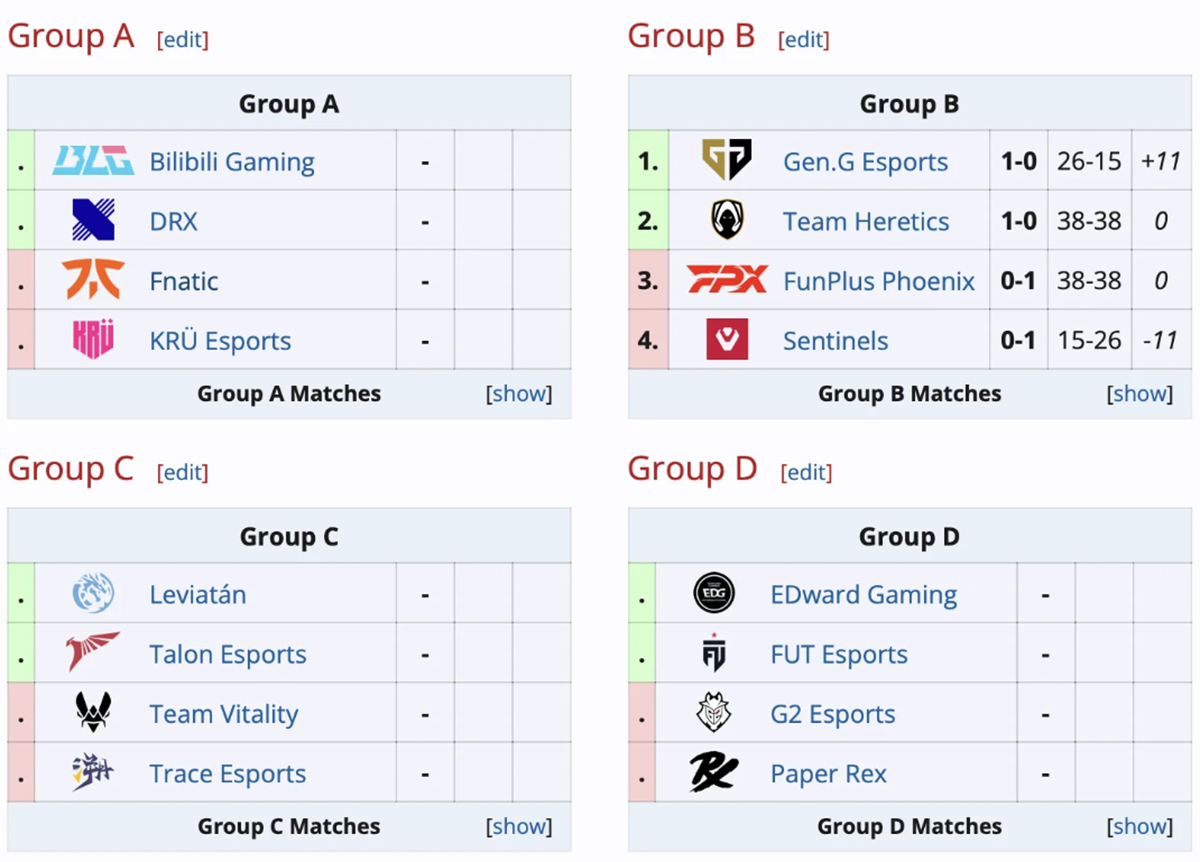Image resolution: width=1200 pixels, height=862 pixels.
Task: Open the Team Heretics team page
Action: [866, 221]
